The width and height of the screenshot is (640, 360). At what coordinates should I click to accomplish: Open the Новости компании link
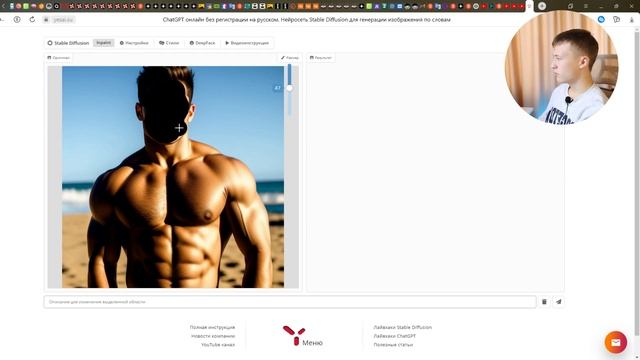point(213,336)
